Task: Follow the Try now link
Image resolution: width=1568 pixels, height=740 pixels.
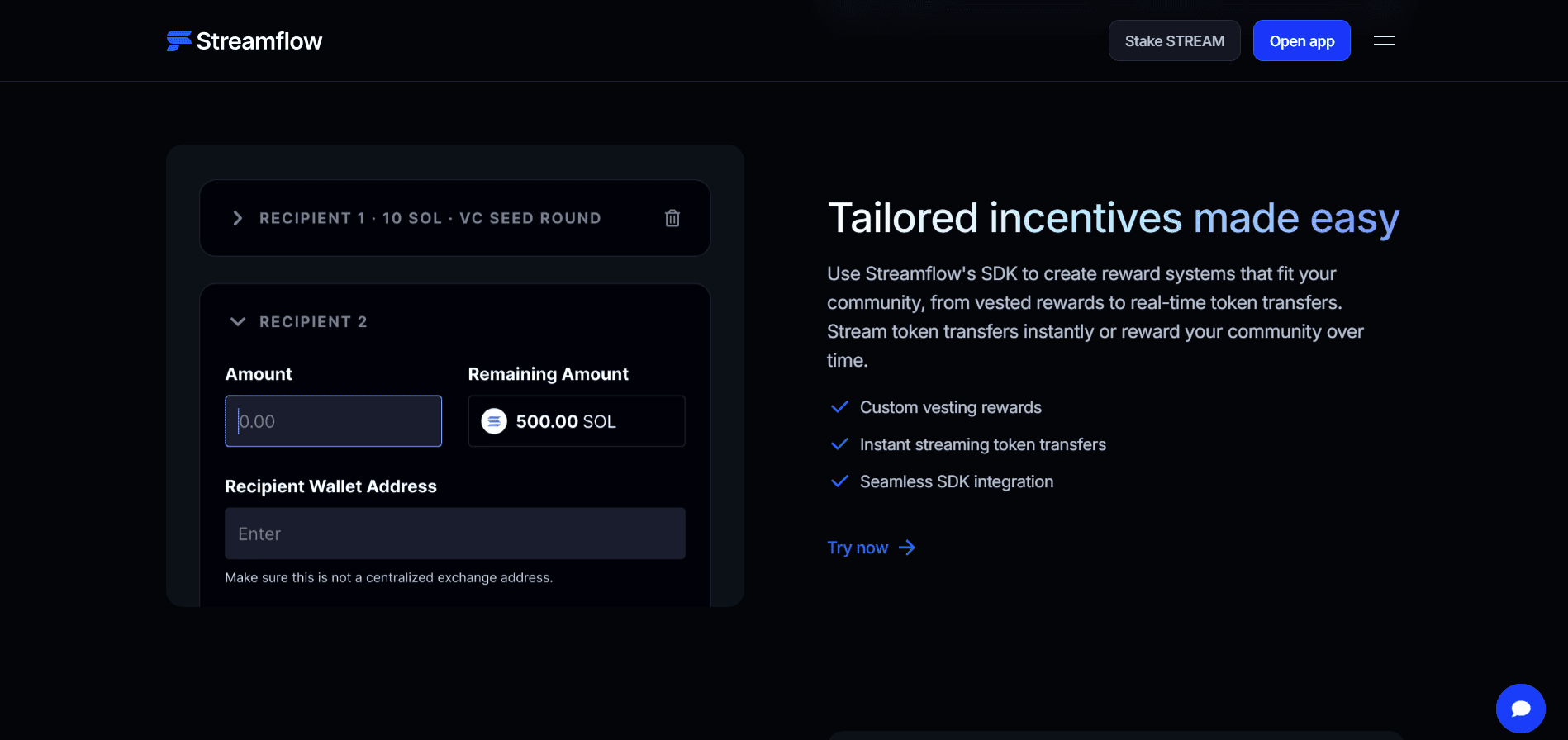Action: pos(872,548)
